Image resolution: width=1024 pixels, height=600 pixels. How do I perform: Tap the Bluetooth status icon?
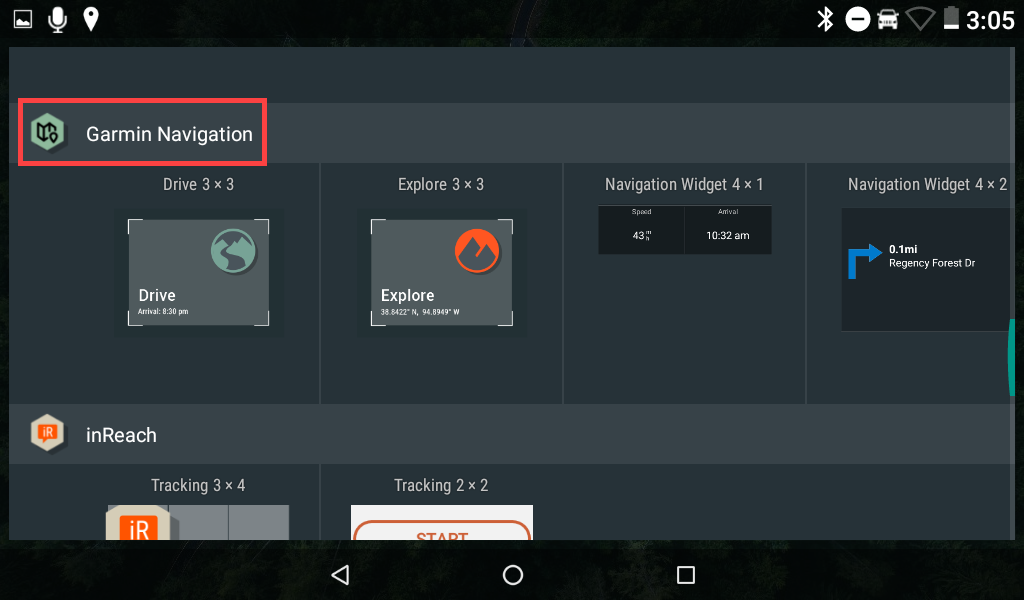click(x=825, y=20)
